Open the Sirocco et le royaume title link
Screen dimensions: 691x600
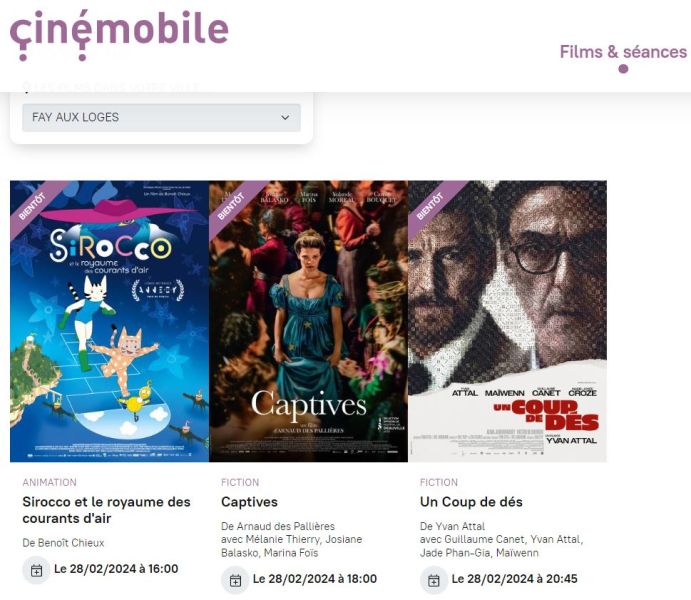[x=107, y=510]
